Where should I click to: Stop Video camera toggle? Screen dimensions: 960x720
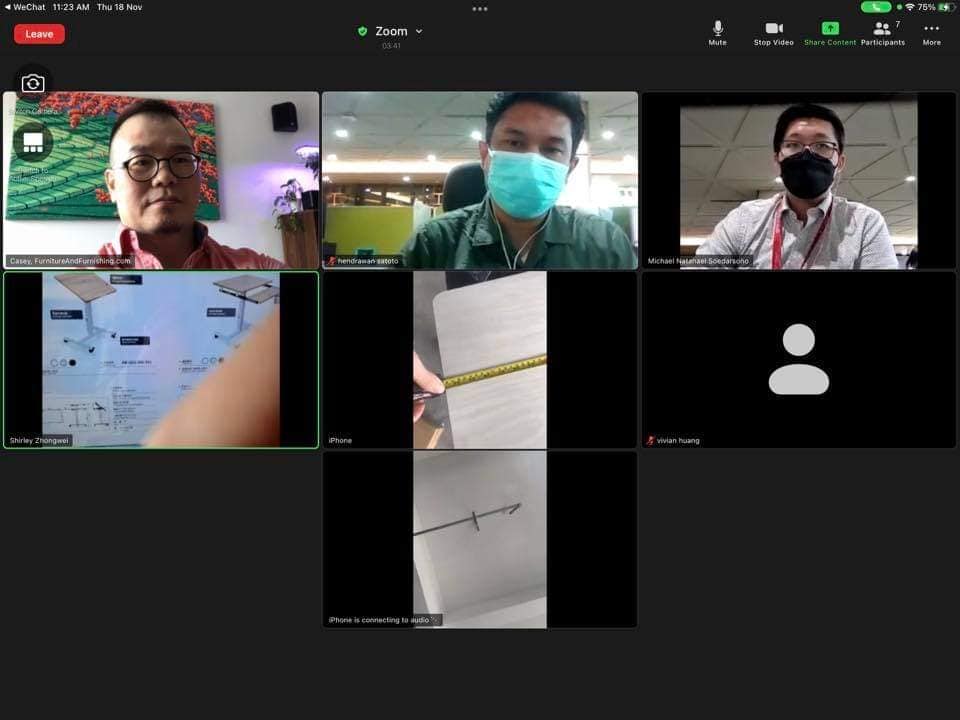pos(773,32)
